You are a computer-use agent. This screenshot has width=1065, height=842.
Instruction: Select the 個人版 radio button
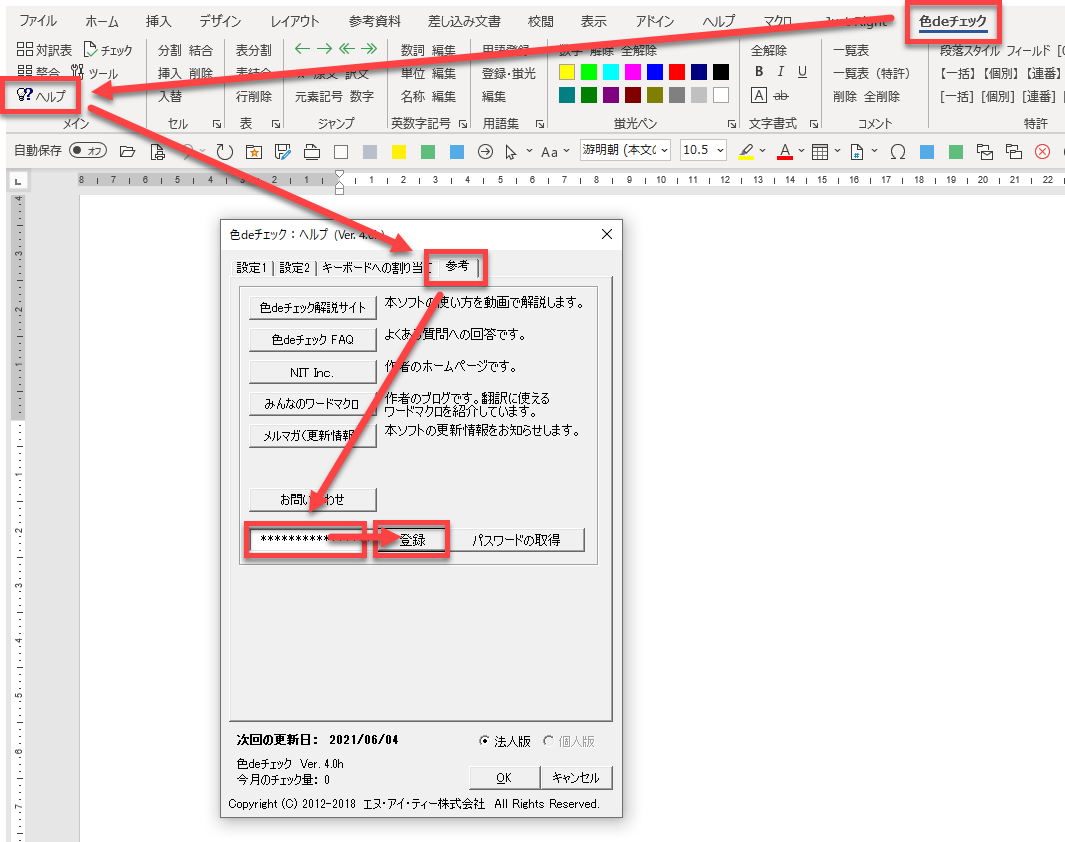click(x=548, y=741)
